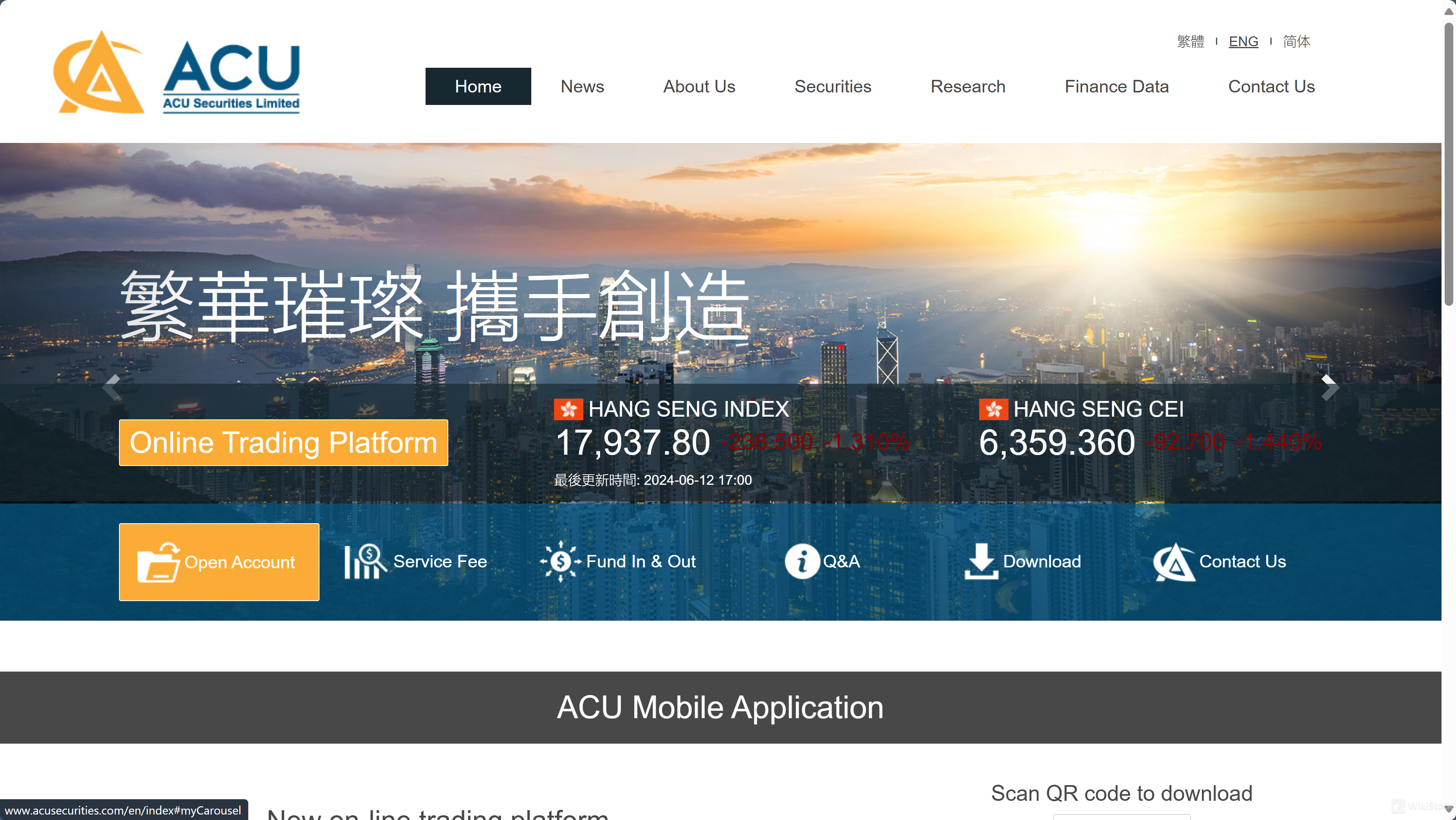
Task: Click Scan QR code to download text
Action: (x=1121, y=793)
